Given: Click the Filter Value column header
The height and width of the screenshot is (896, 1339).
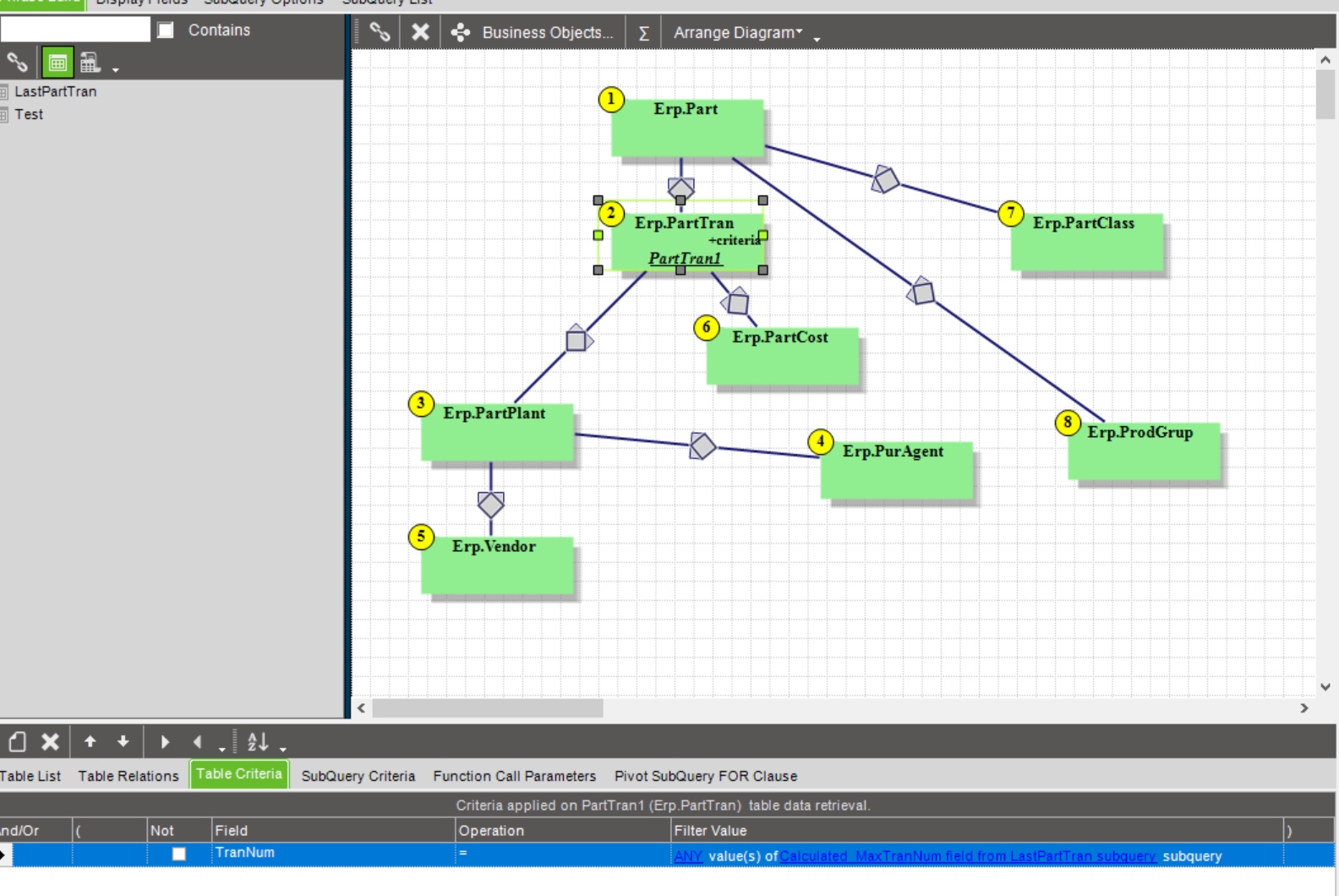Looking at the screenshot, I should (977, 831).
